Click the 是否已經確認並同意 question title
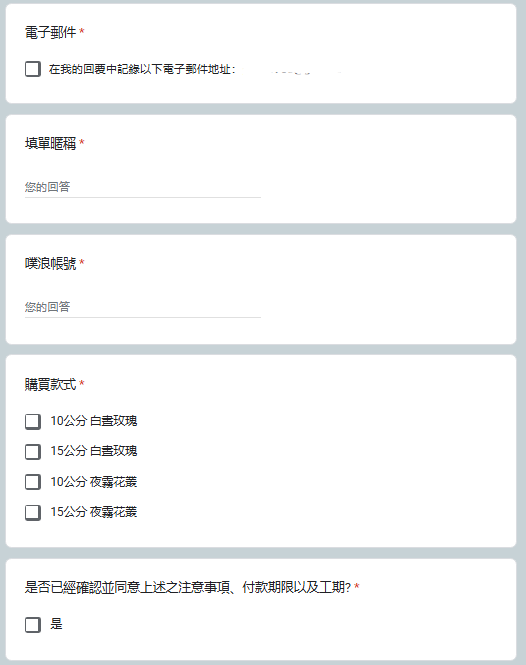The width and height of the screenshot is (526, 665). click(x=188, y=587)
